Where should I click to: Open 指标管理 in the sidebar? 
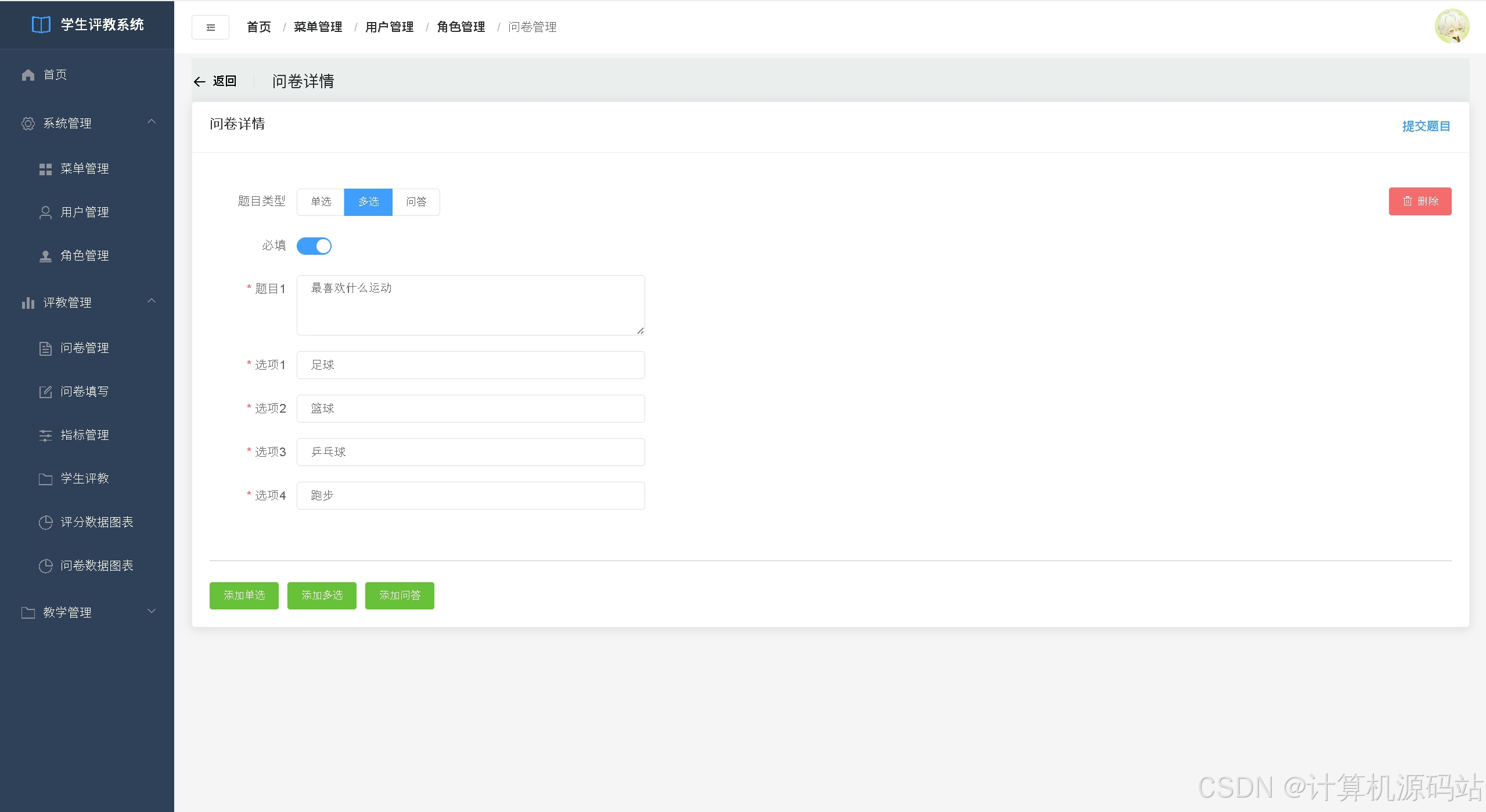pyautogui.click(x=87, y=435)
